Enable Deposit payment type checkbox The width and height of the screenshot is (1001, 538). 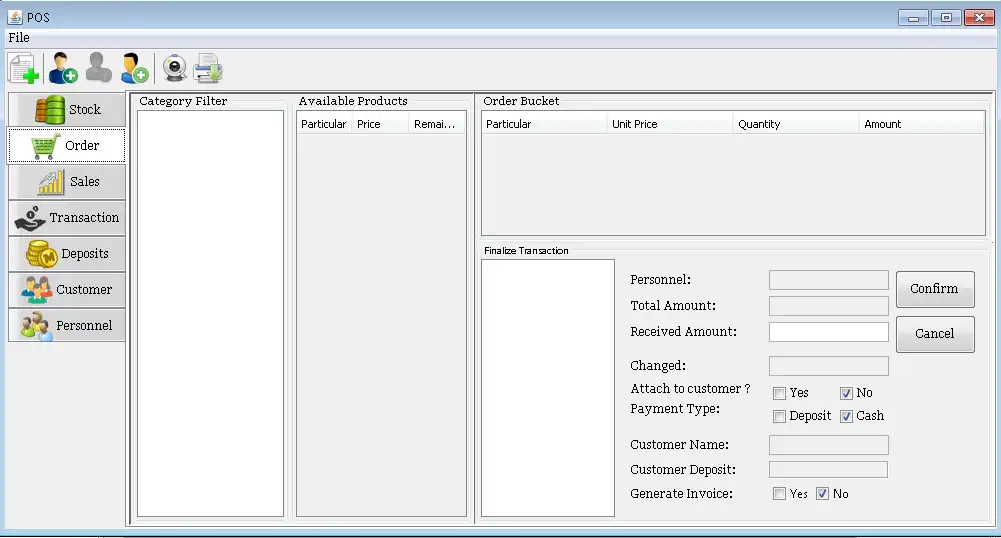tap(779, 416)
